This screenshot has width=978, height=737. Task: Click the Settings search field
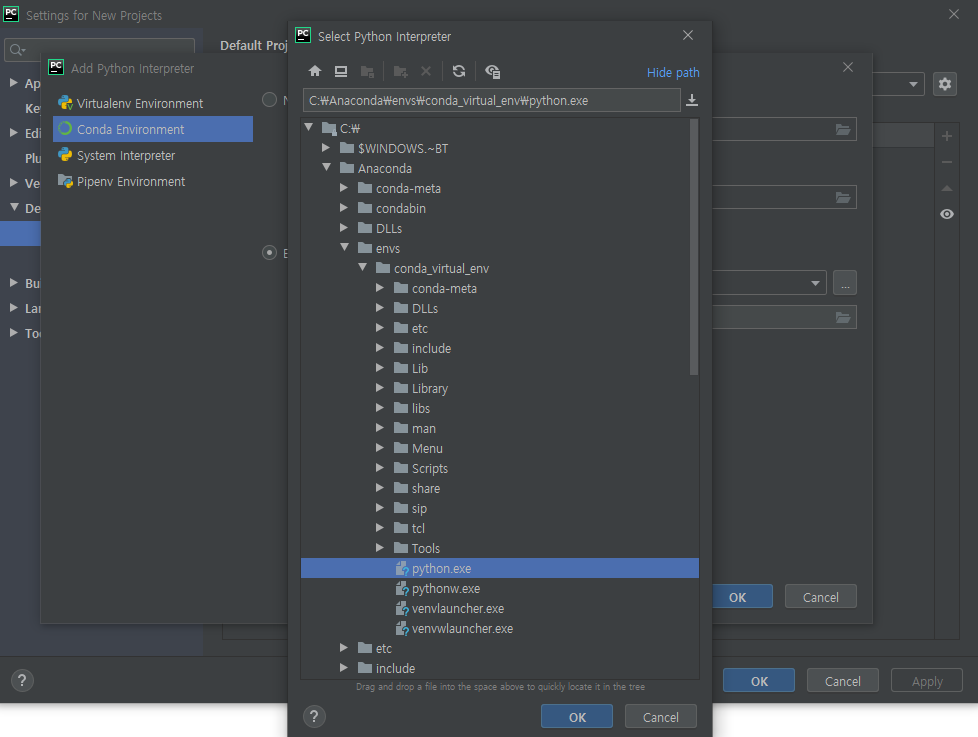pos(100,49)
